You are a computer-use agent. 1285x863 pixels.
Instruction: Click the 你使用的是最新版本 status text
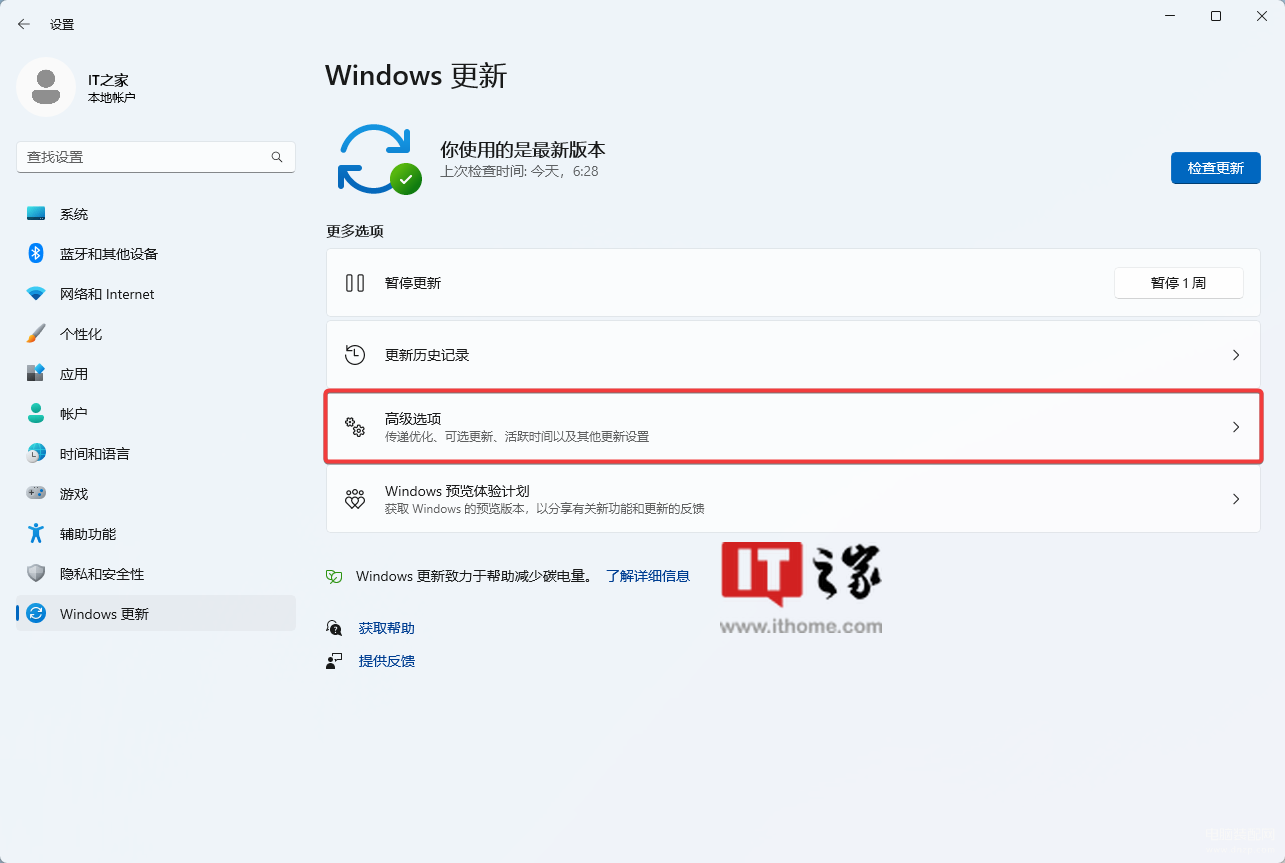click(x=523, y=150)
